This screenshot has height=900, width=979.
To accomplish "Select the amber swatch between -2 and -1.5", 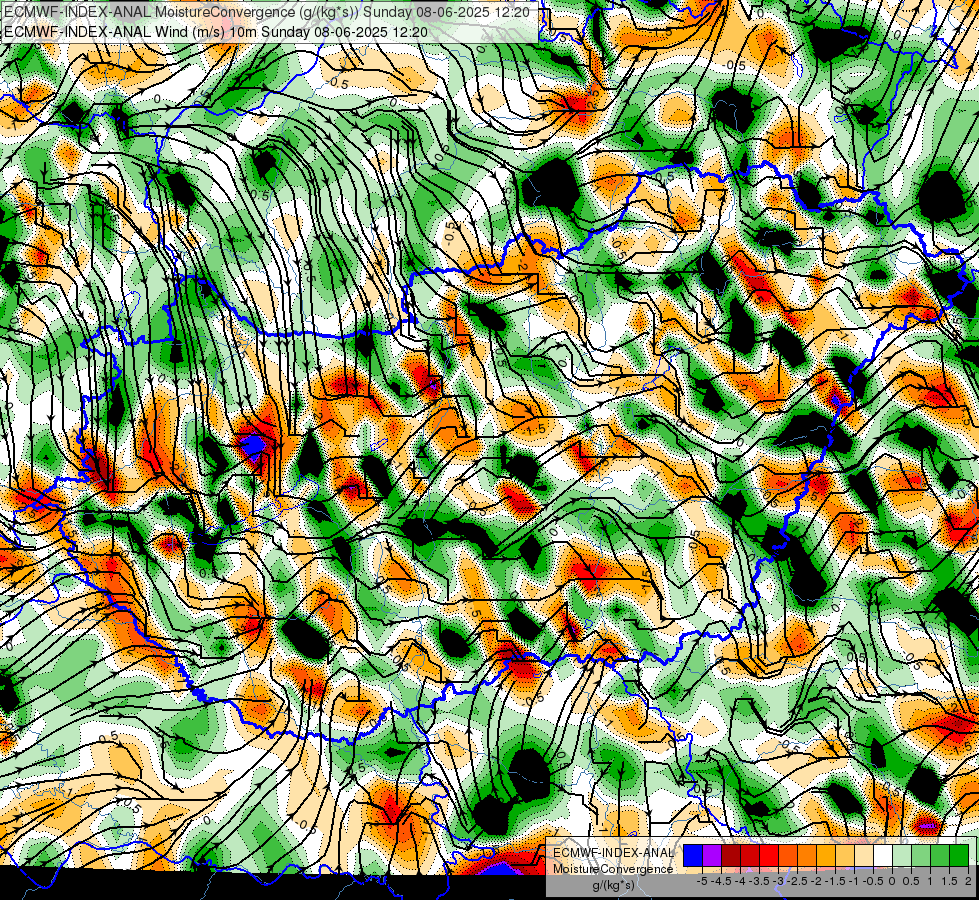I will click(826, 856).
